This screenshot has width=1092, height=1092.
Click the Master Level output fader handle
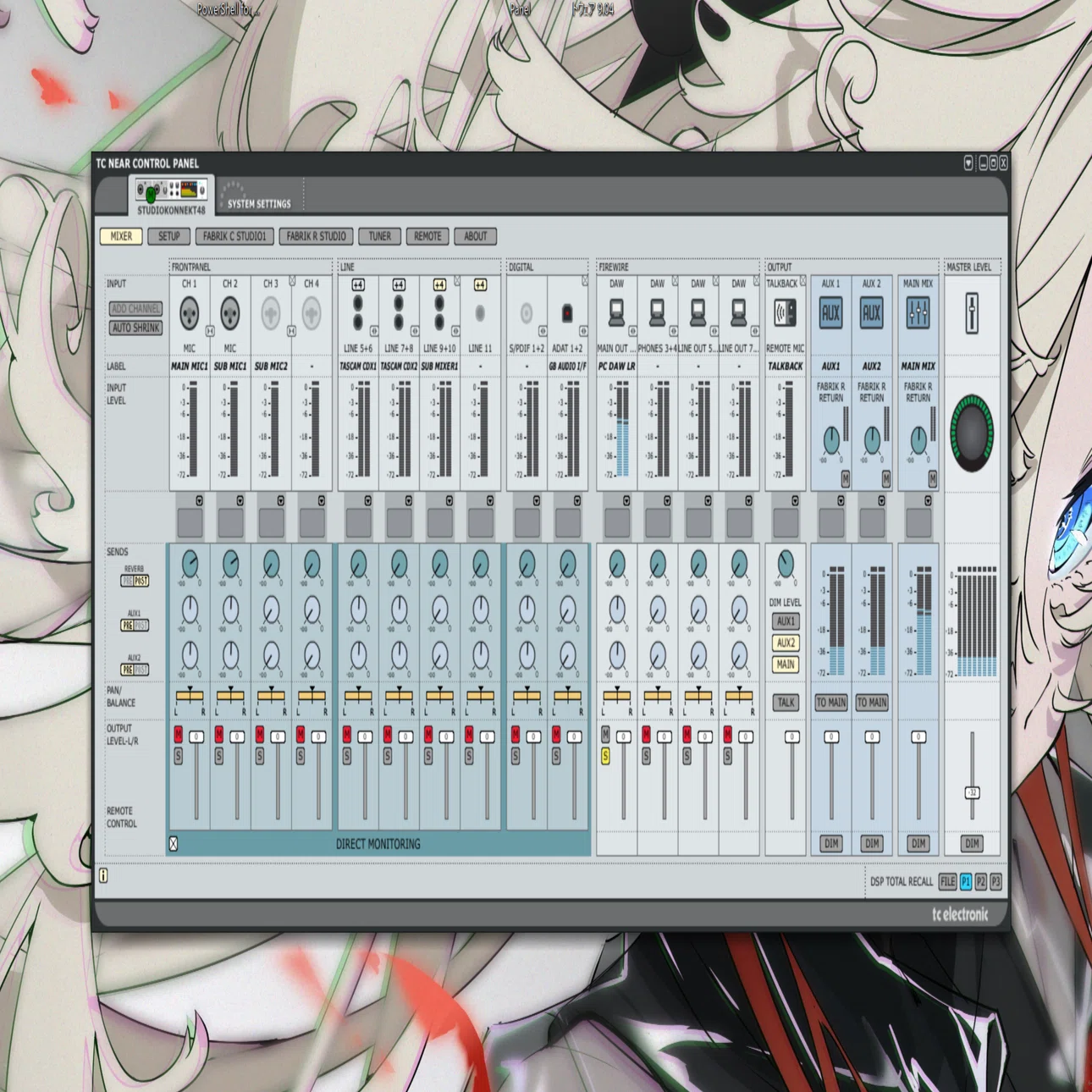[973, 792]
